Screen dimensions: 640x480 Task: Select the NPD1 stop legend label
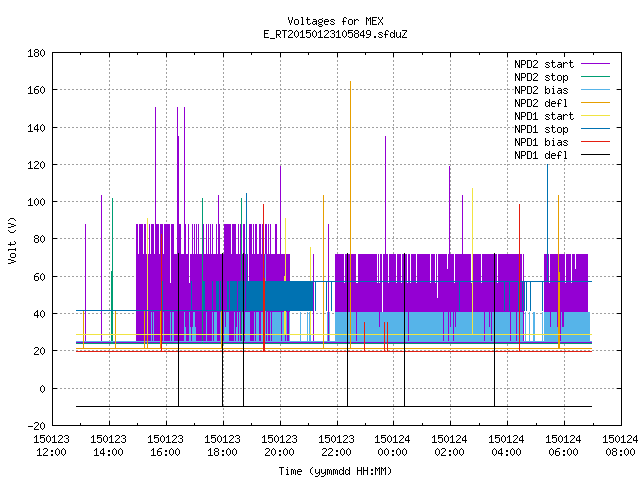click(x=541, y=129)
